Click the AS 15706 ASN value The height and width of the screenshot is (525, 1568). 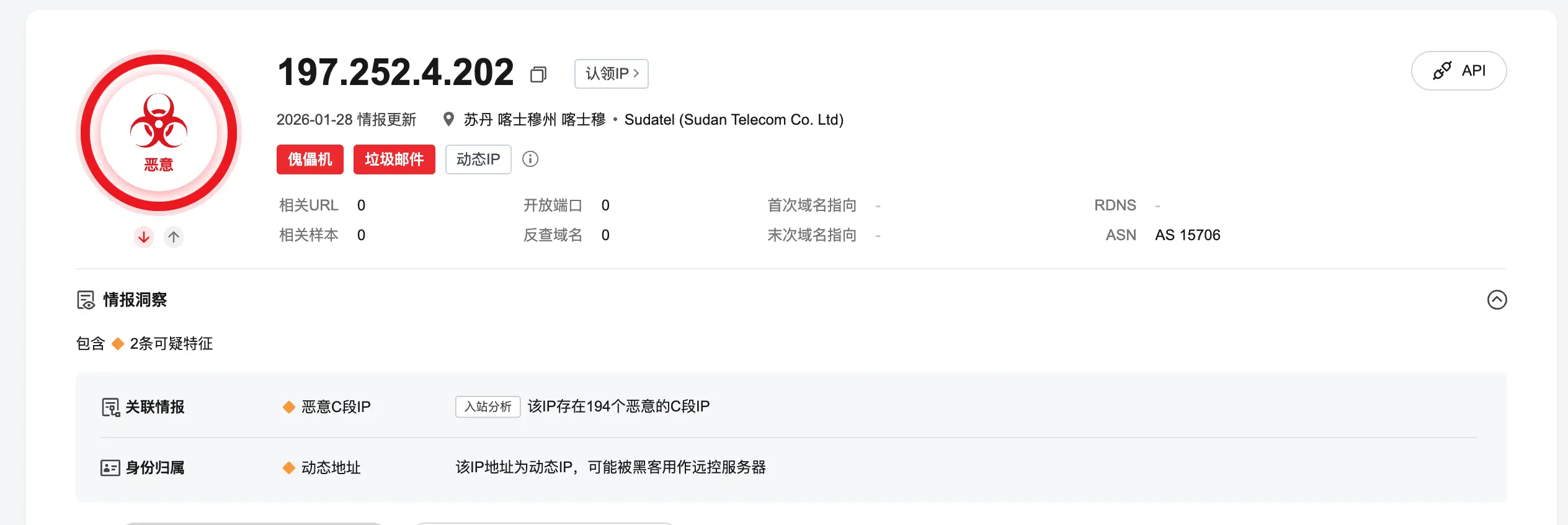pyautogui.click(x=1187, y=235)
